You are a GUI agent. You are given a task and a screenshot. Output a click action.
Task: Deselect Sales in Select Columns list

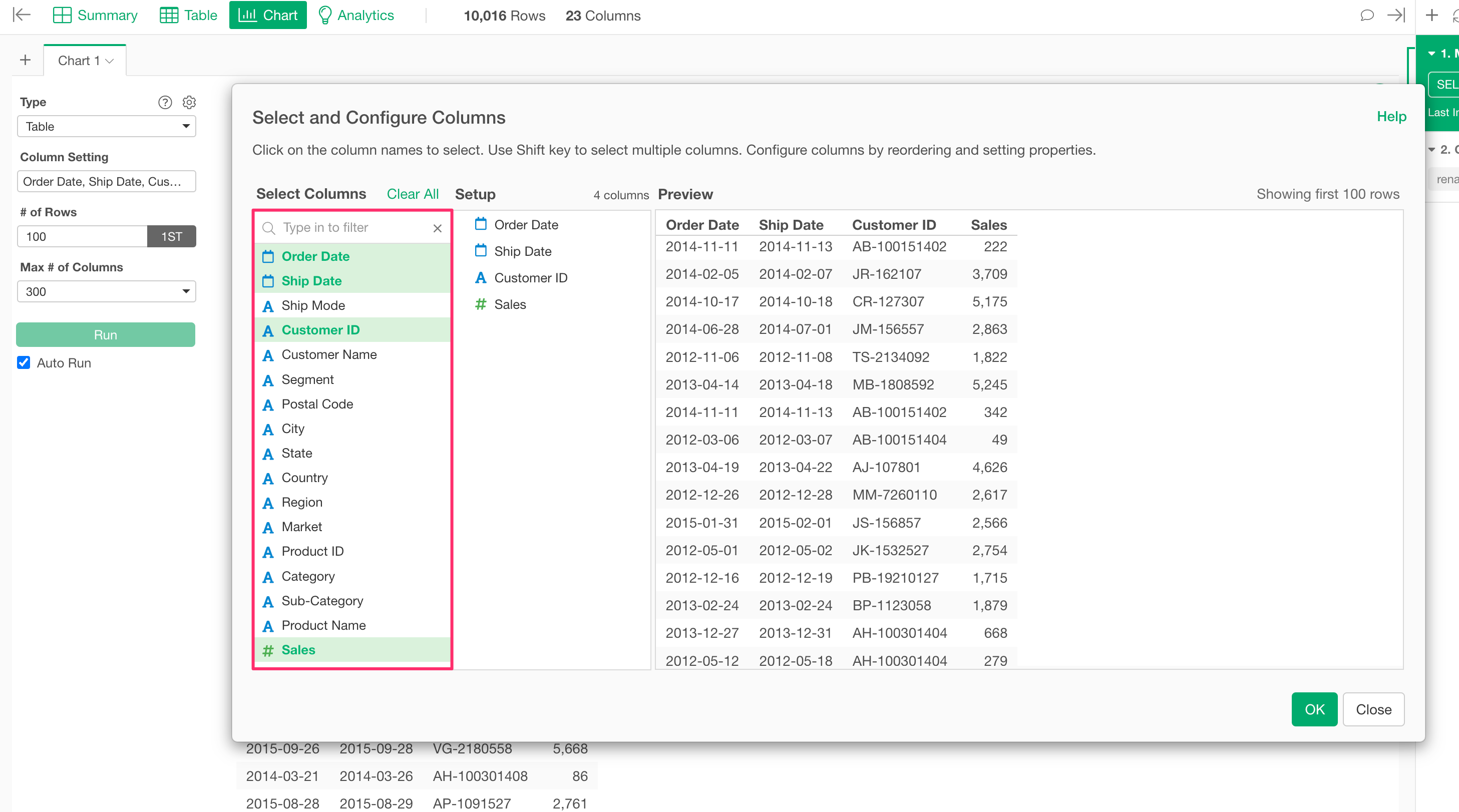[352, 650]
